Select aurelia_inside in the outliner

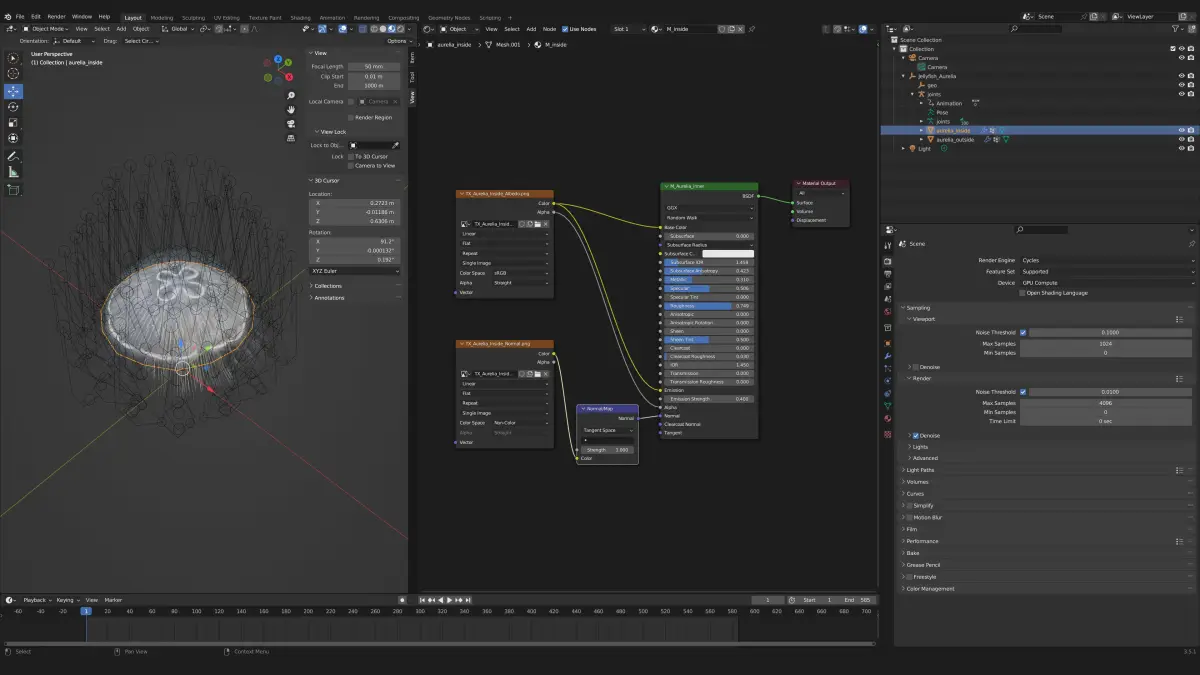[953, 131]
